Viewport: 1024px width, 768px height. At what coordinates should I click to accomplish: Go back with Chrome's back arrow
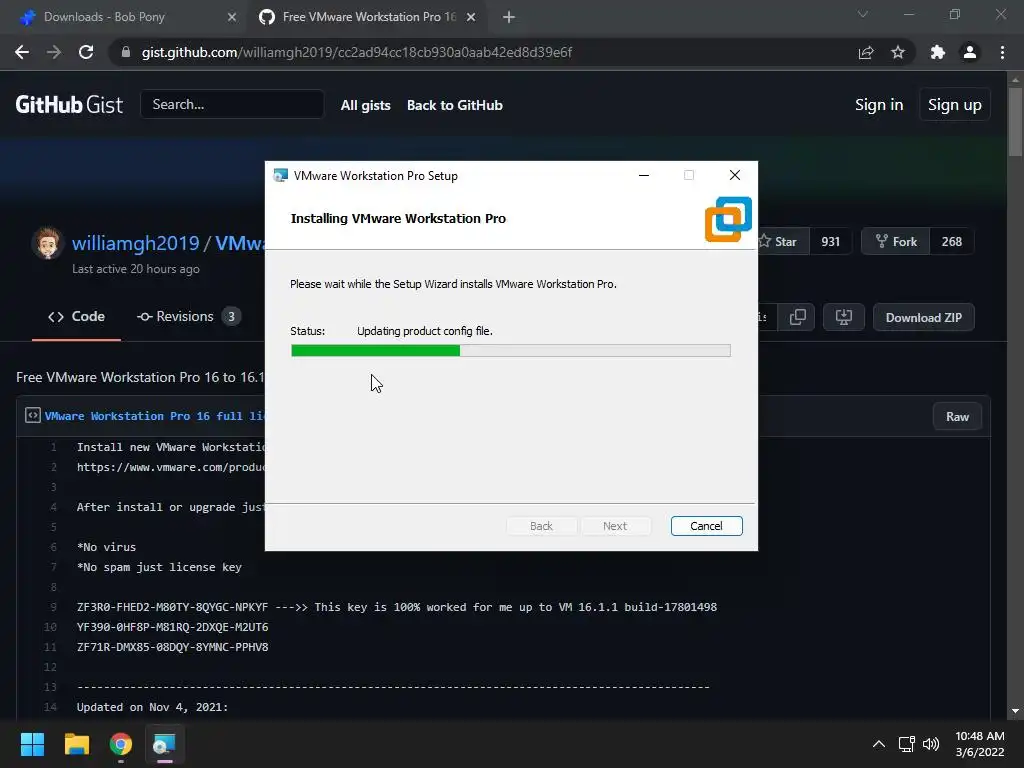tap(22, 52)
